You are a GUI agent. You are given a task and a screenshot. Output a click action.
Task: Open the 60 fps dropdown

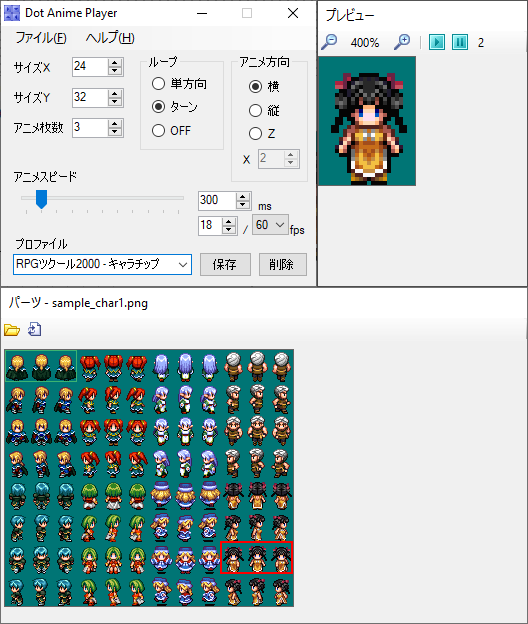[x=270, y=225]
